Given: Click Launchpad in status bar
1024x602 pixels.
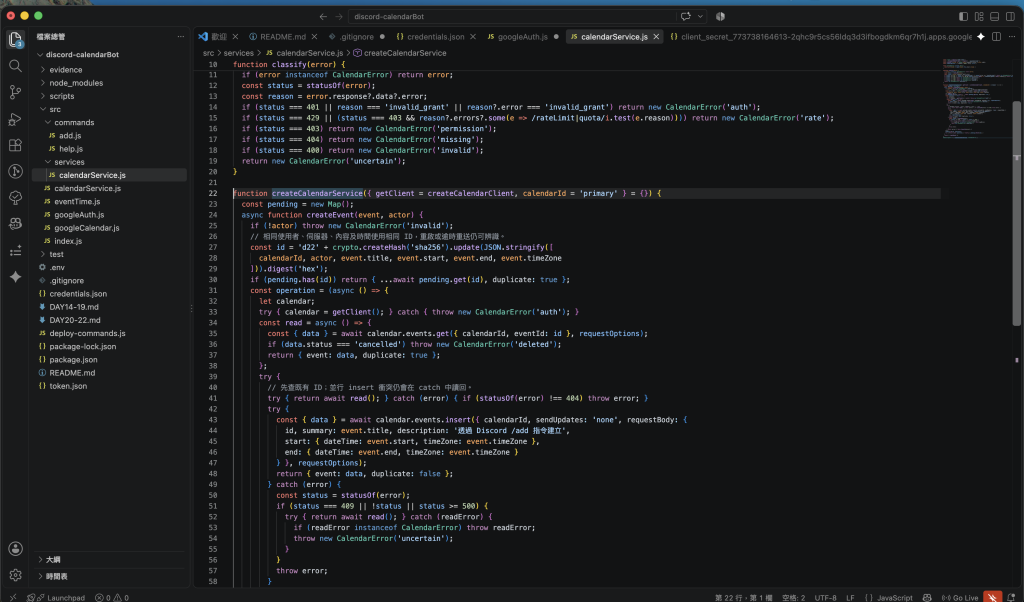Looking at the screenshot, I should (56, 597).
